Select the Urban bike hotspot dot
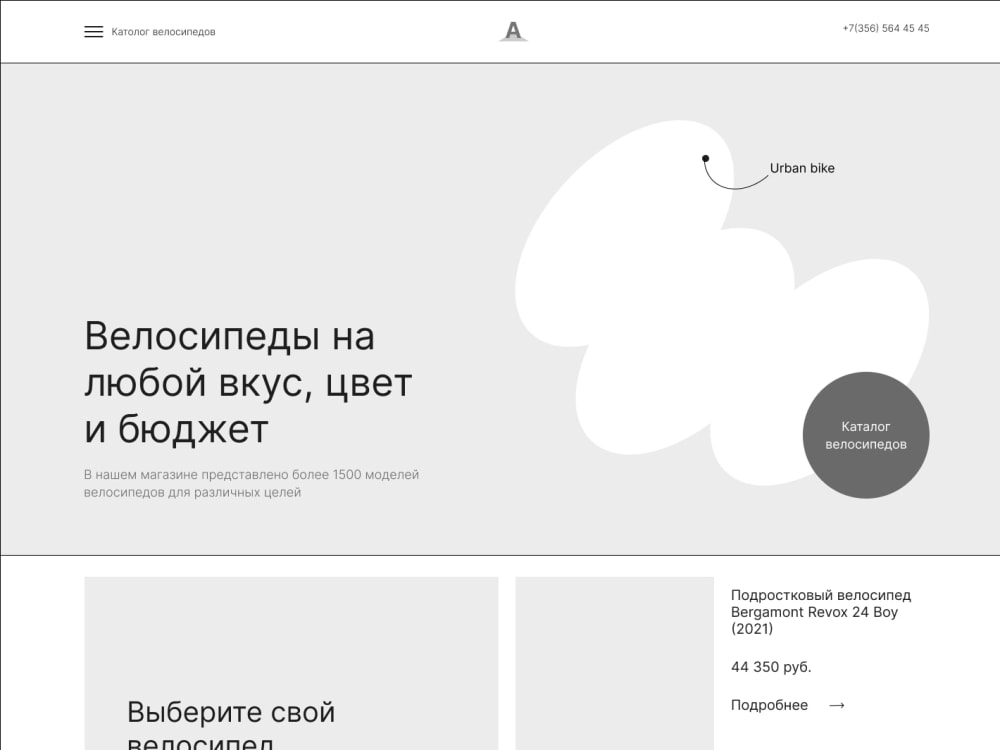 click(705, 158)
